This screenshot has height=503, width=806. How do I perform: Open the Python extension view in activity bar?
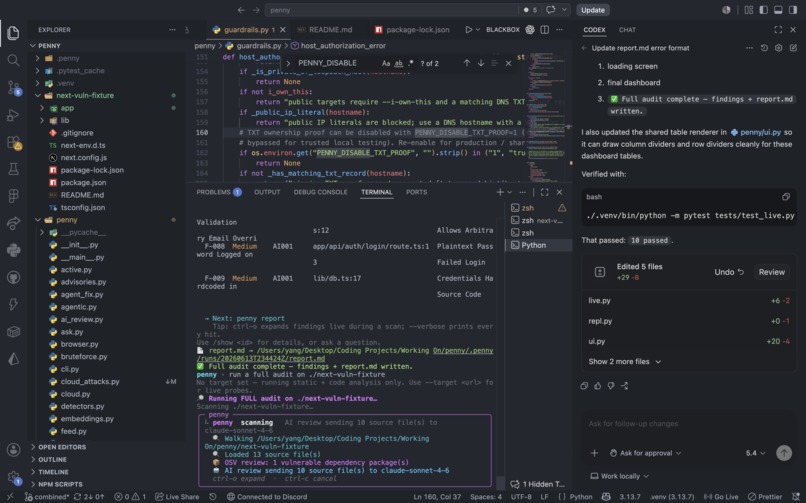(x=13, y=250)
